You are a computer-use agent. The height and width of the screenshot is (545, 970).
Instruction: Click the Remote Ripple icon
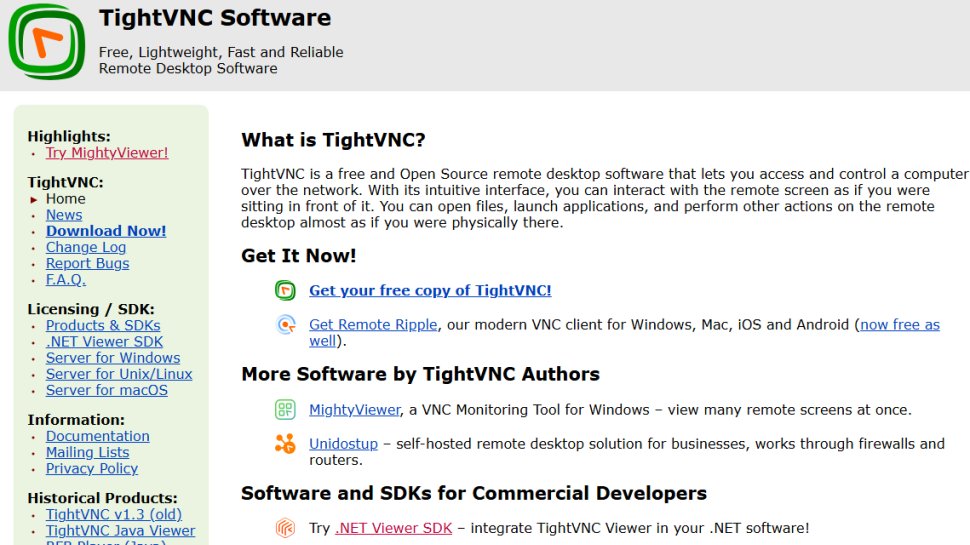tap(285, 324)
